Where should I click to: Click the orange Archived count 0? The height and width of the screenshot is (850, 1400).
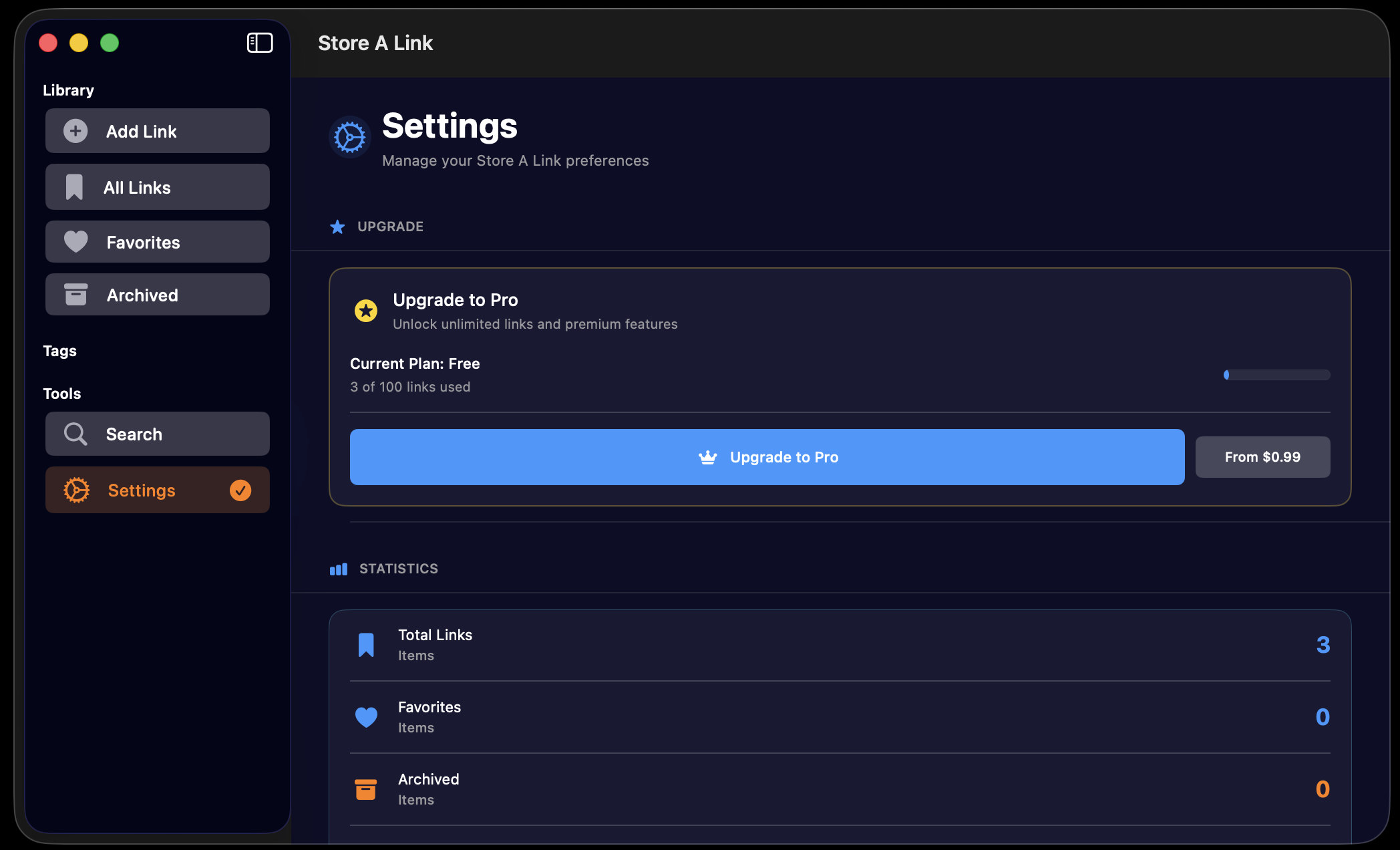(x=1323, y=789)
